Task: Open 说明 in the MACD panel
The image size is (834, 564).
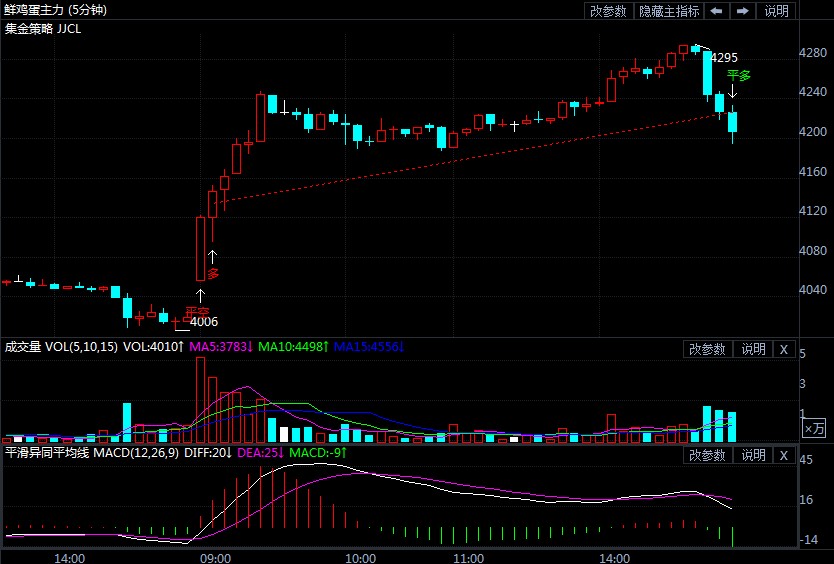Action: [753, 455]
